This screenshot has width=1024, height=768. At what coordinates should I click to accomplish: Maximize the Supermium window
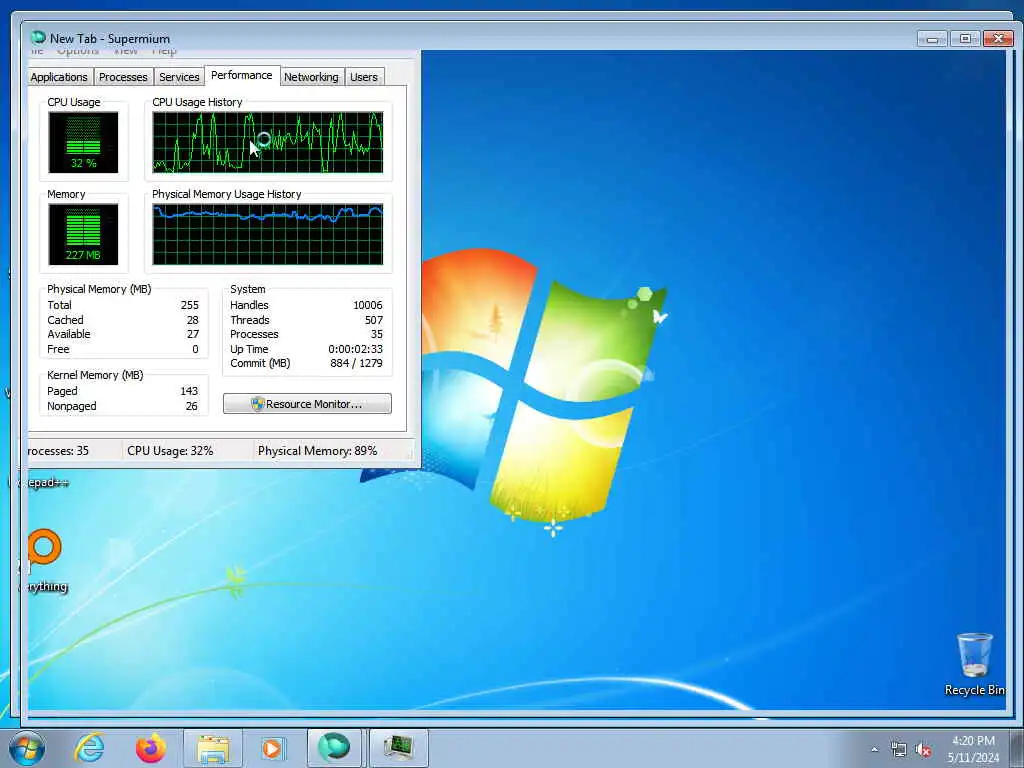965,39
